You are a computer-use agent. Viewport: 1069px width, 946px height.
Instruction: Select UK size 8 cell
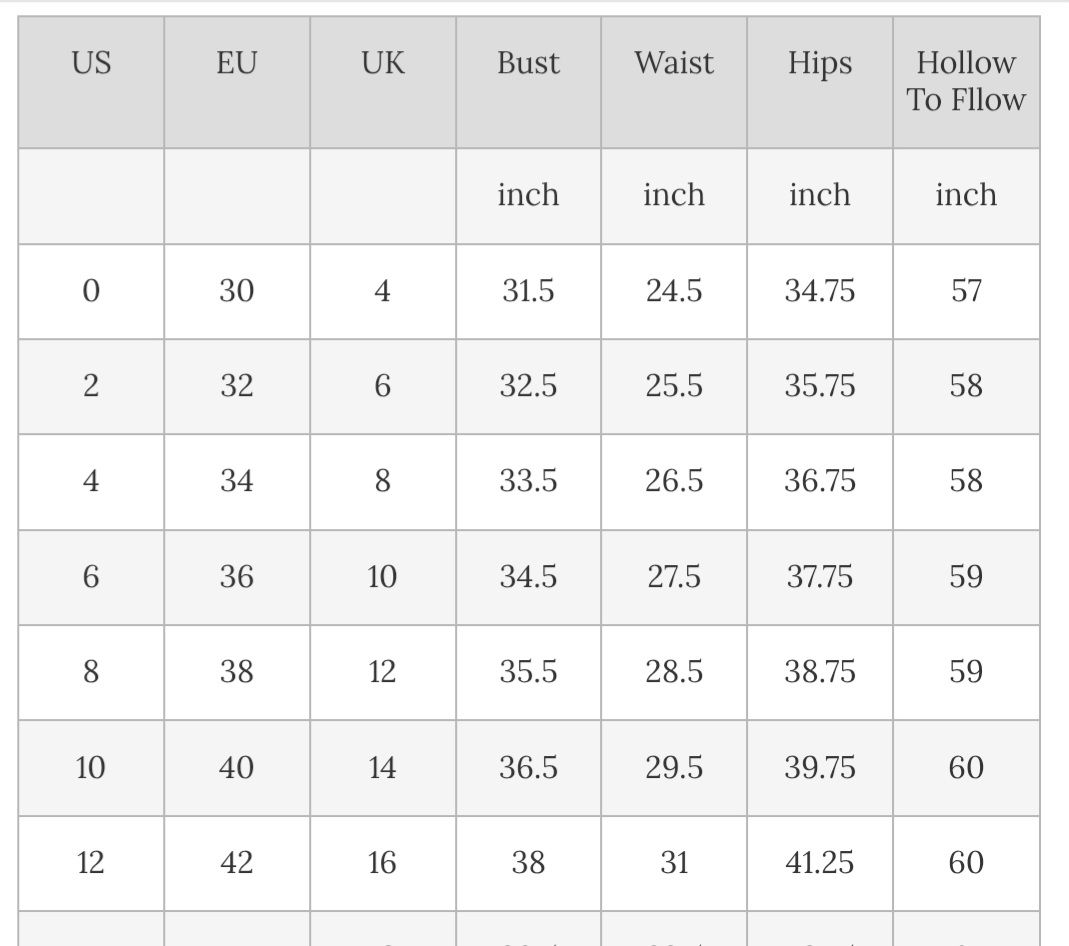pos(383,481)
